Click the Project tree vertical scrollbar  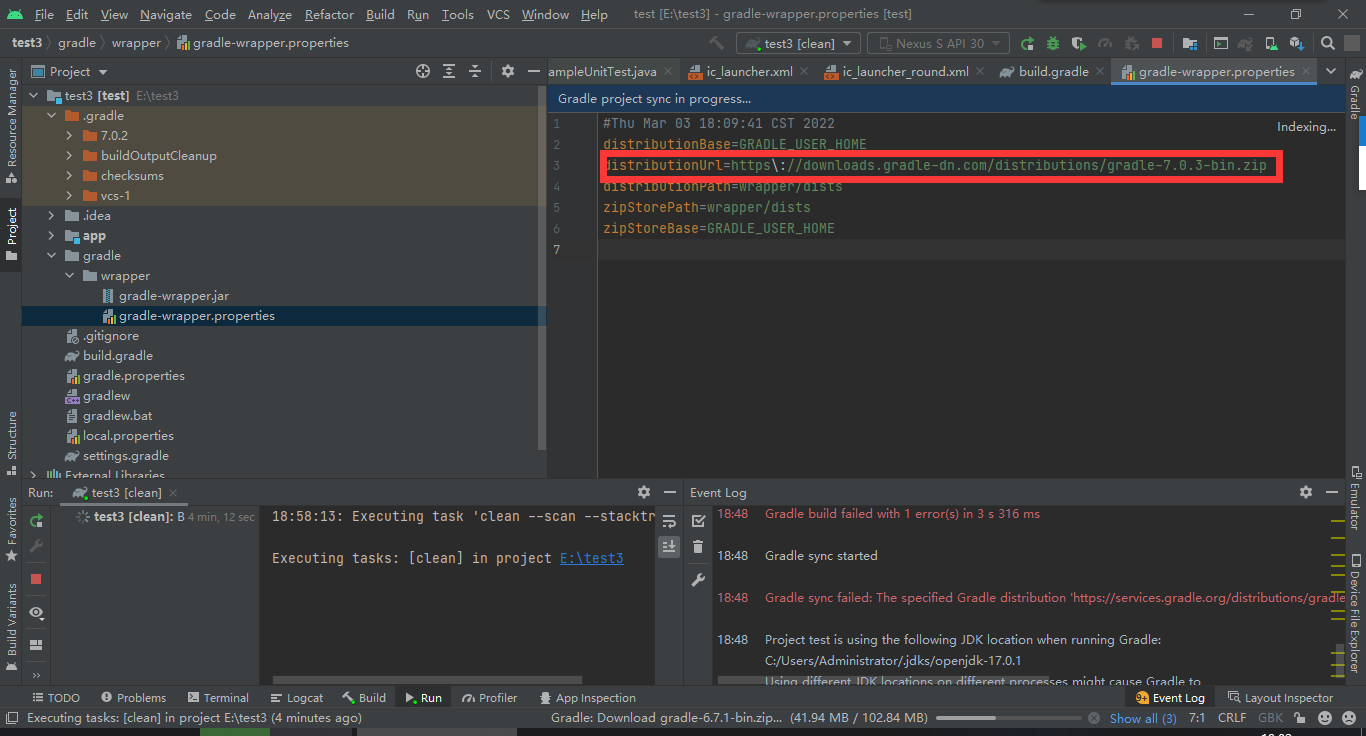tap(542, 268)
